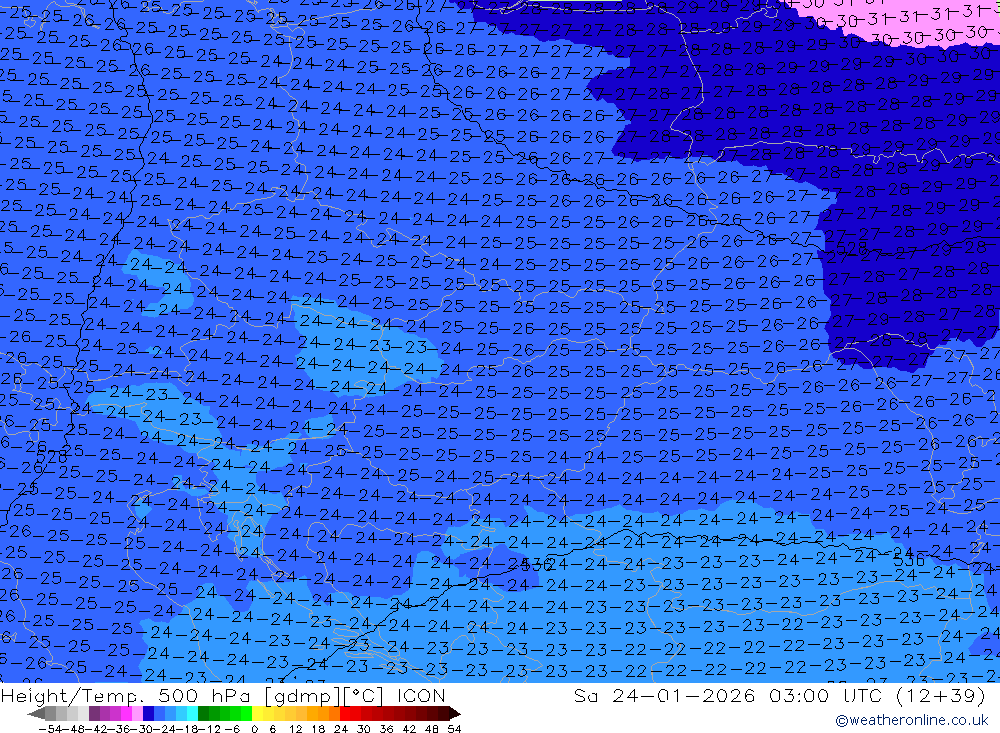Click the gray left arrow of the legend

coord(36,713)
